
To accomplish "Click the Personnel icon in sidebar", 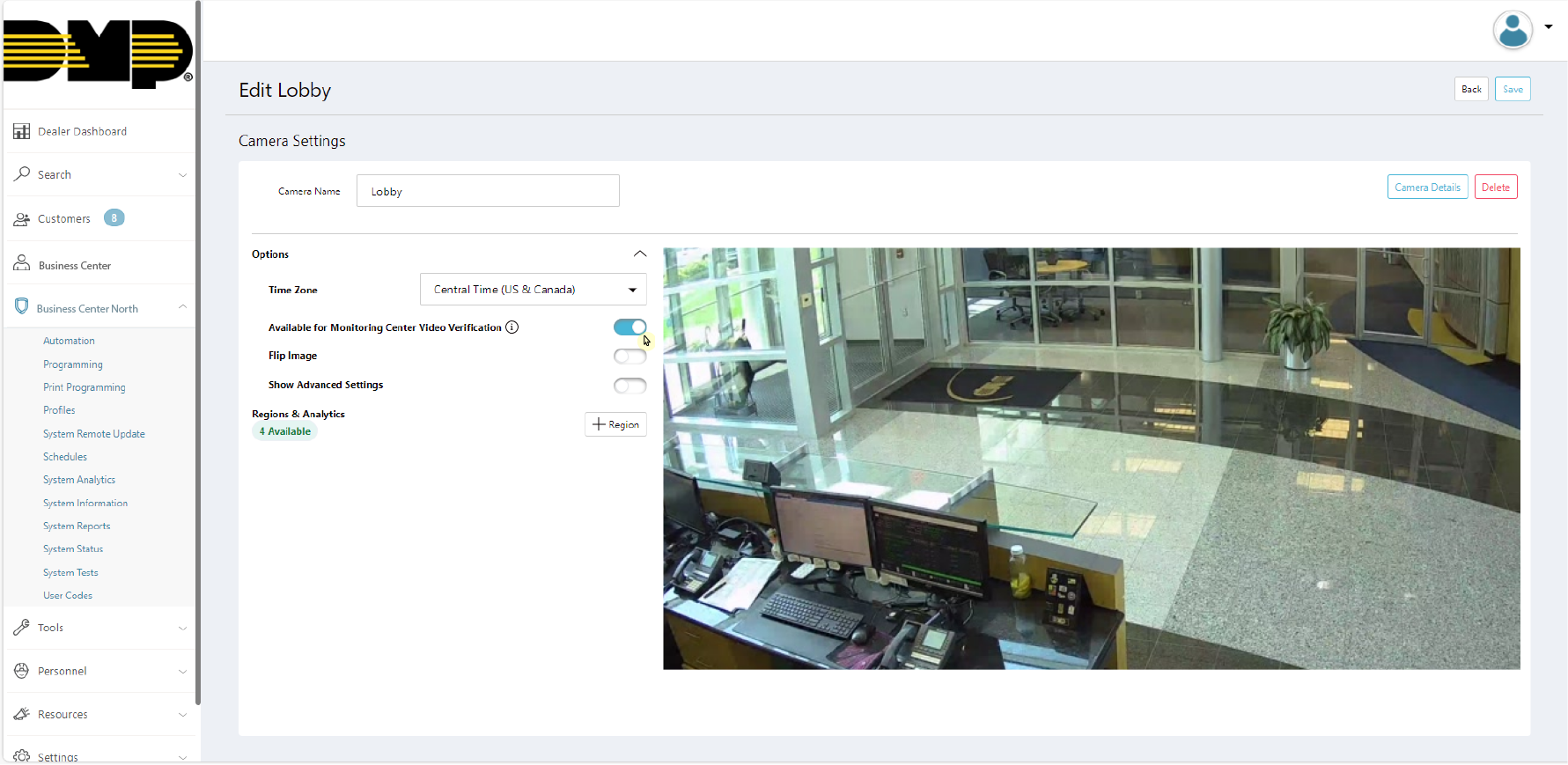I will point(22,671).
